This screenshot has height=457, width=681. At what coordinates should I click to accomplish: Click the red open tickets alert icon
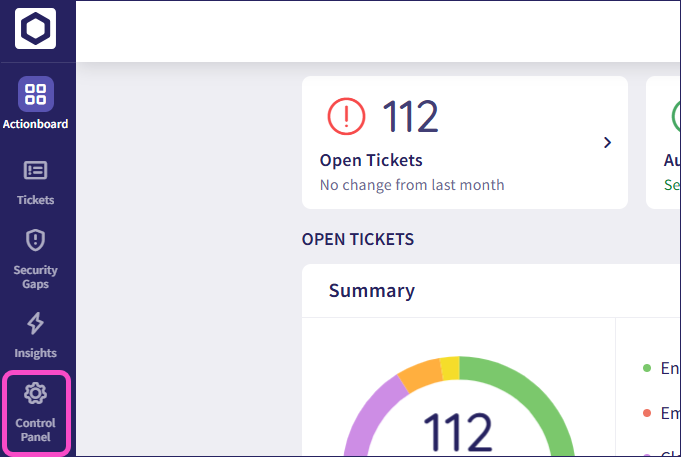pos(347,118)
